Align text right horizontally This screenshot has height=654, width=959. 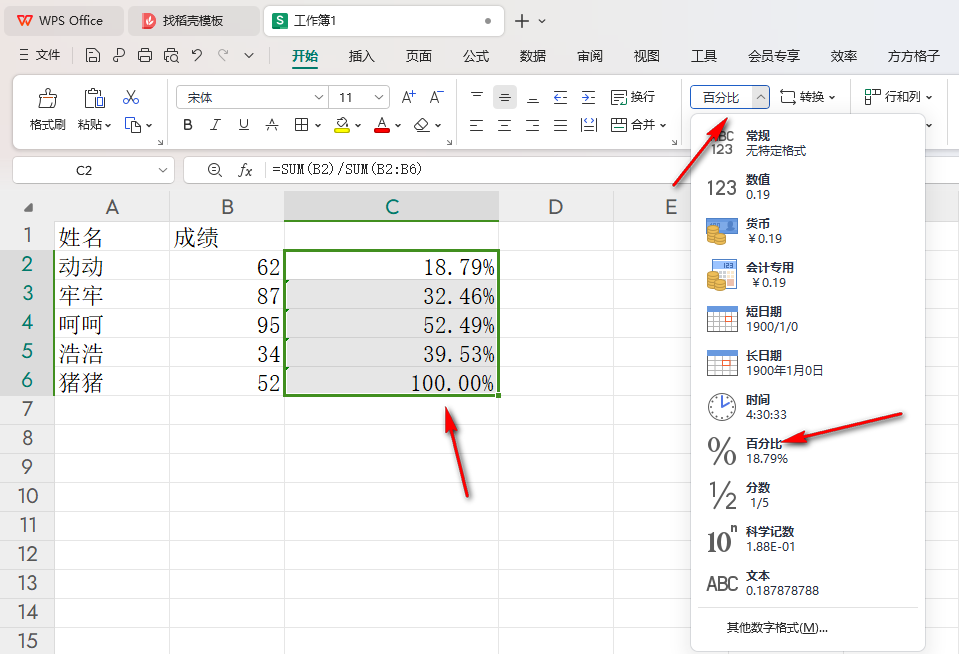533,125
